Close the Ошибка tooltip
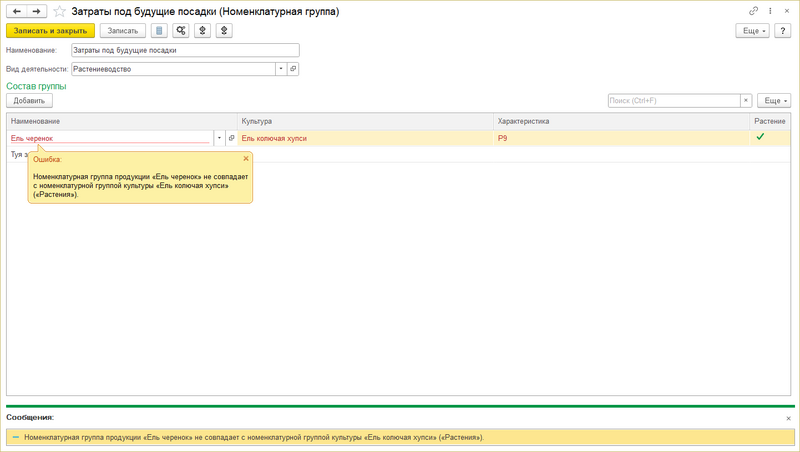Viewport: 800px width, 452px height. coord(246,159)
